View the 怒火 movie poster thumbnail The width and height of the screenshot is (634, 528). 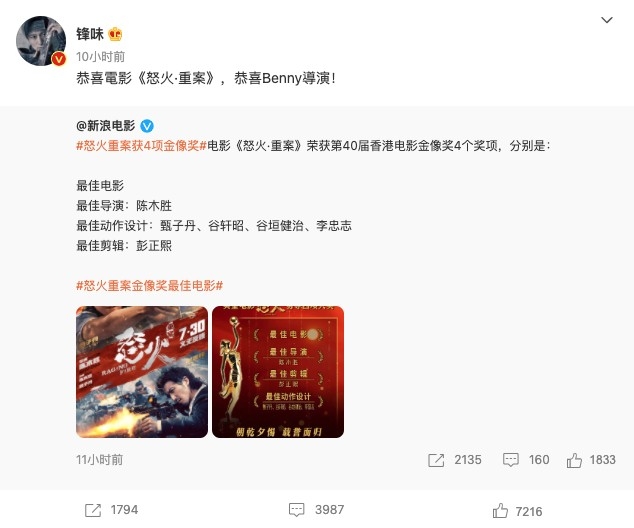[142, 372]
